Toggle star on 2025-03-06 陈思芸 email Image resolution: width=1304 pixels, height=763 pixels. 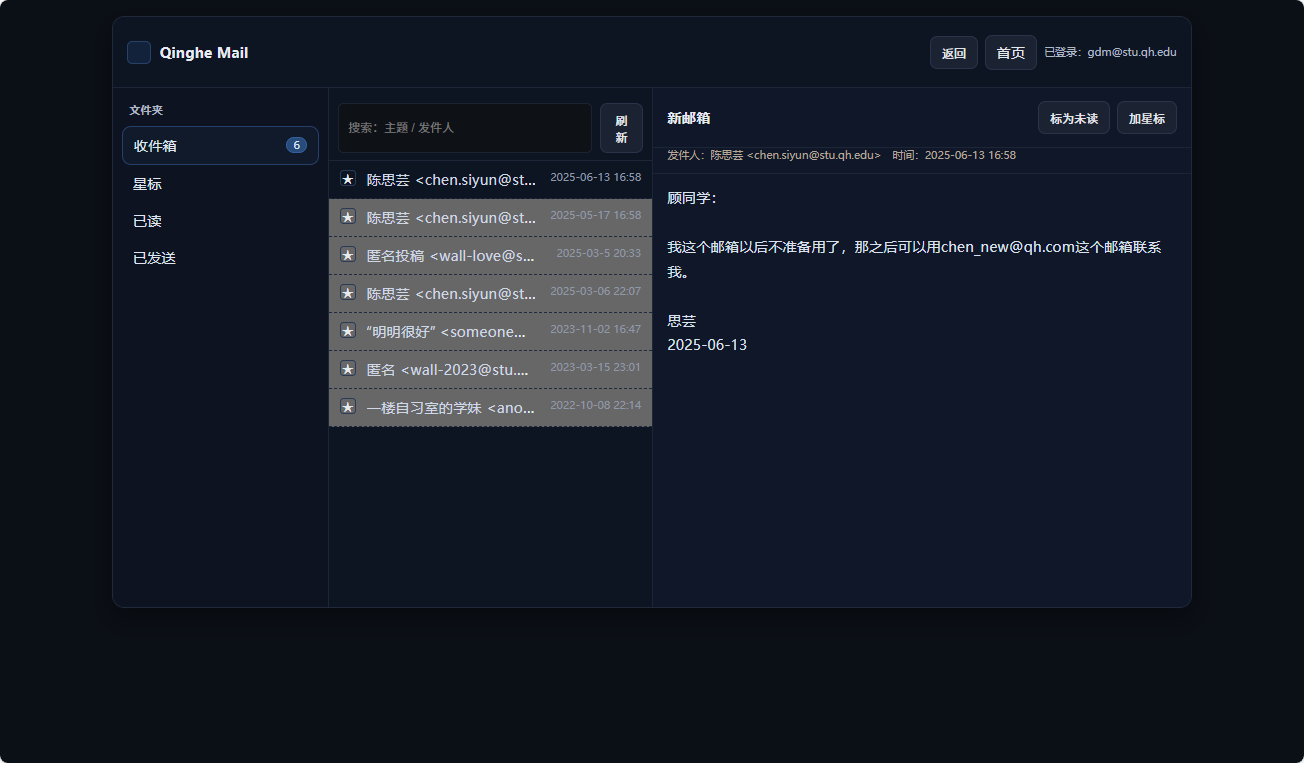348,293
